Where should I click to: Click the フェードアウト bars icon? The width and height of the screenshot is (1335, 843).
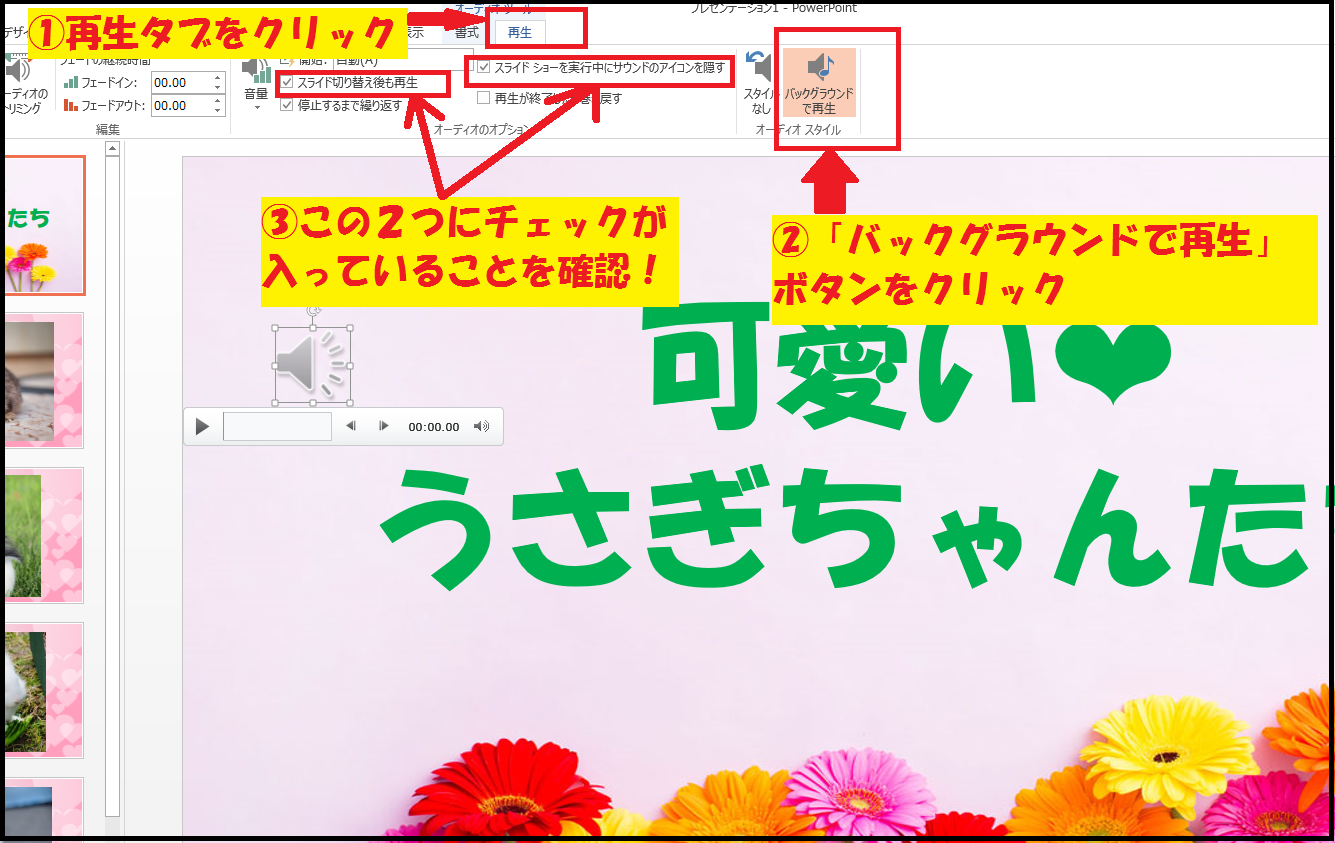70,105
